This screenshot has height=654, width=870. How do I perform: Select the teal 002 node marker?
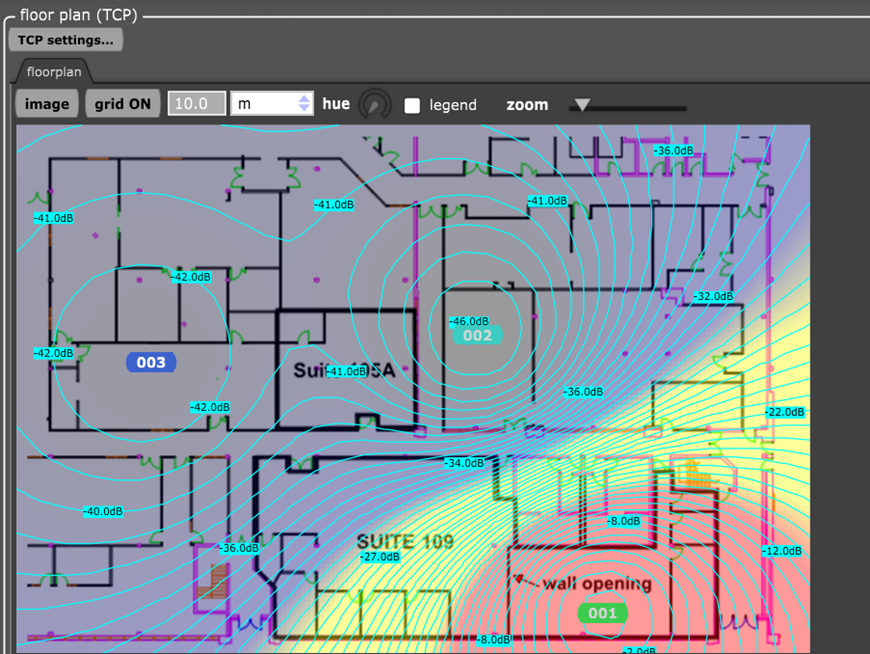point(477,335)
